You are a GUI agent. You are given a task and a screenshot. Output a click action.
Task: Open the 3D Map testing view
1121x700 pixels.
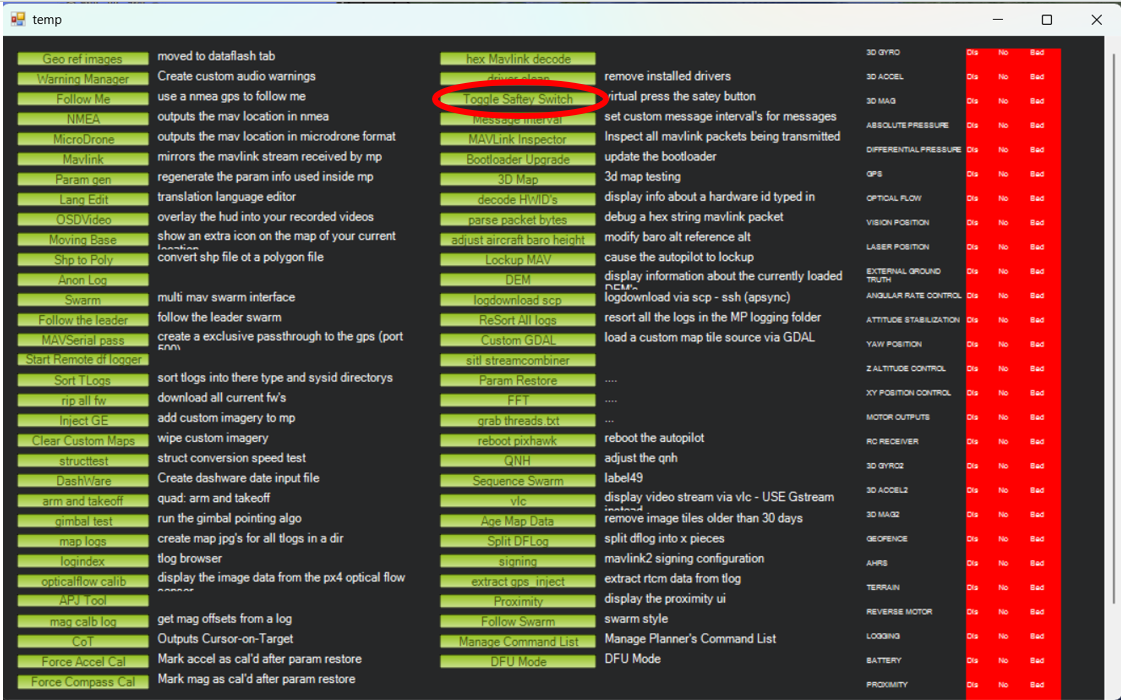(518, 180)
